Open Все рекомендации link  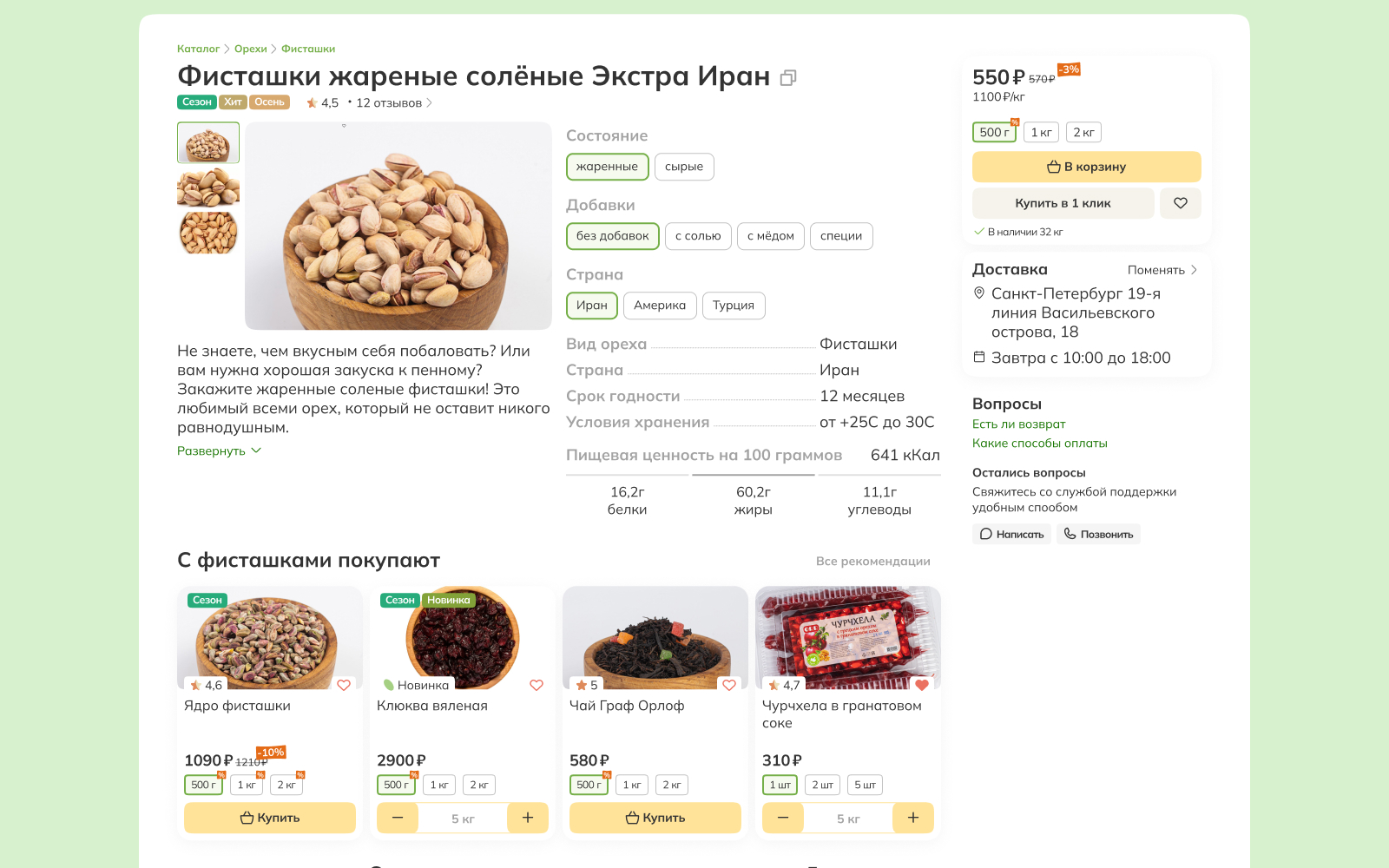point(872,561)
